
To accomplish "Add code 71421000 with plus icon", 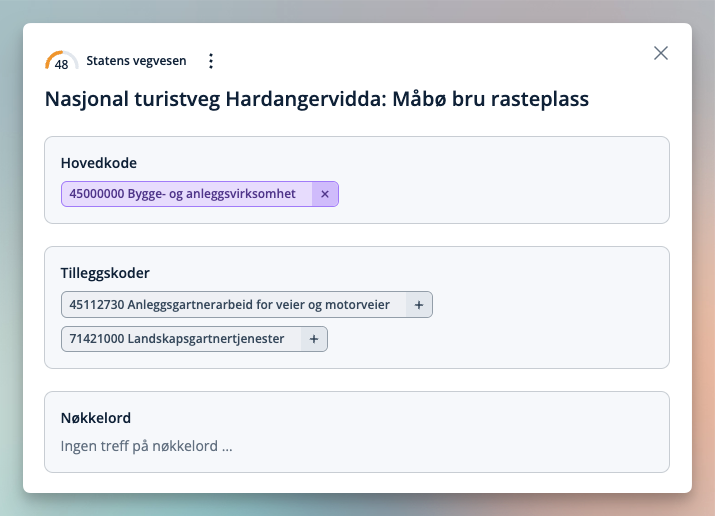I will 313,339.
